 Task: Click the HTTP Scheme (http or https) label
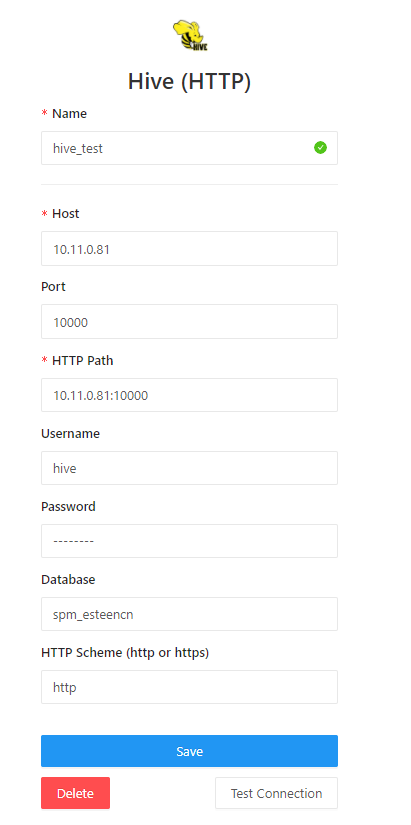pyautogui.click(x=125, y=652)
